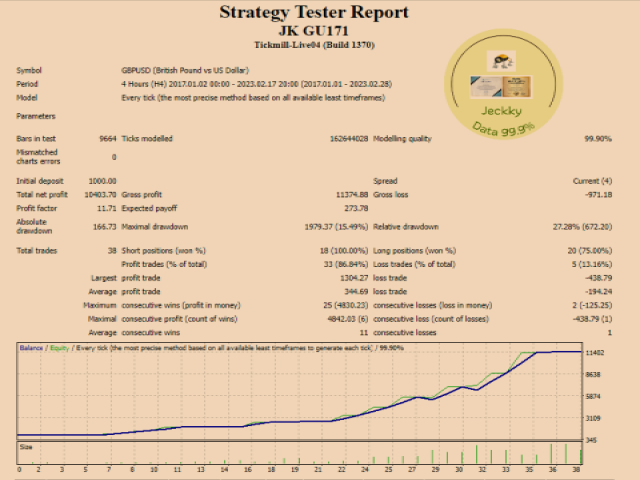Select the relative drawdown value '27.28% (672.20)'
The width and height of the screenshot is (640, 480).
point(582,227)
